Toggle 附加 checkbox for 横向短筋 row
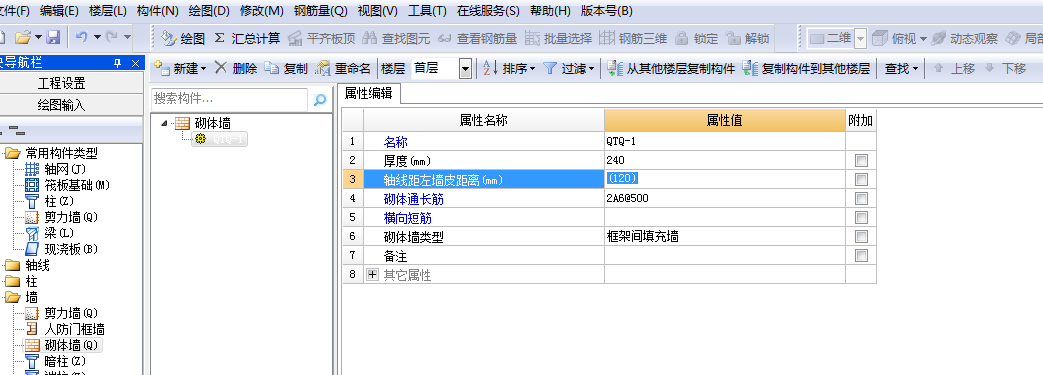Image resolution: width=1043 pixels, height=375 pixels. pos(861,217)
